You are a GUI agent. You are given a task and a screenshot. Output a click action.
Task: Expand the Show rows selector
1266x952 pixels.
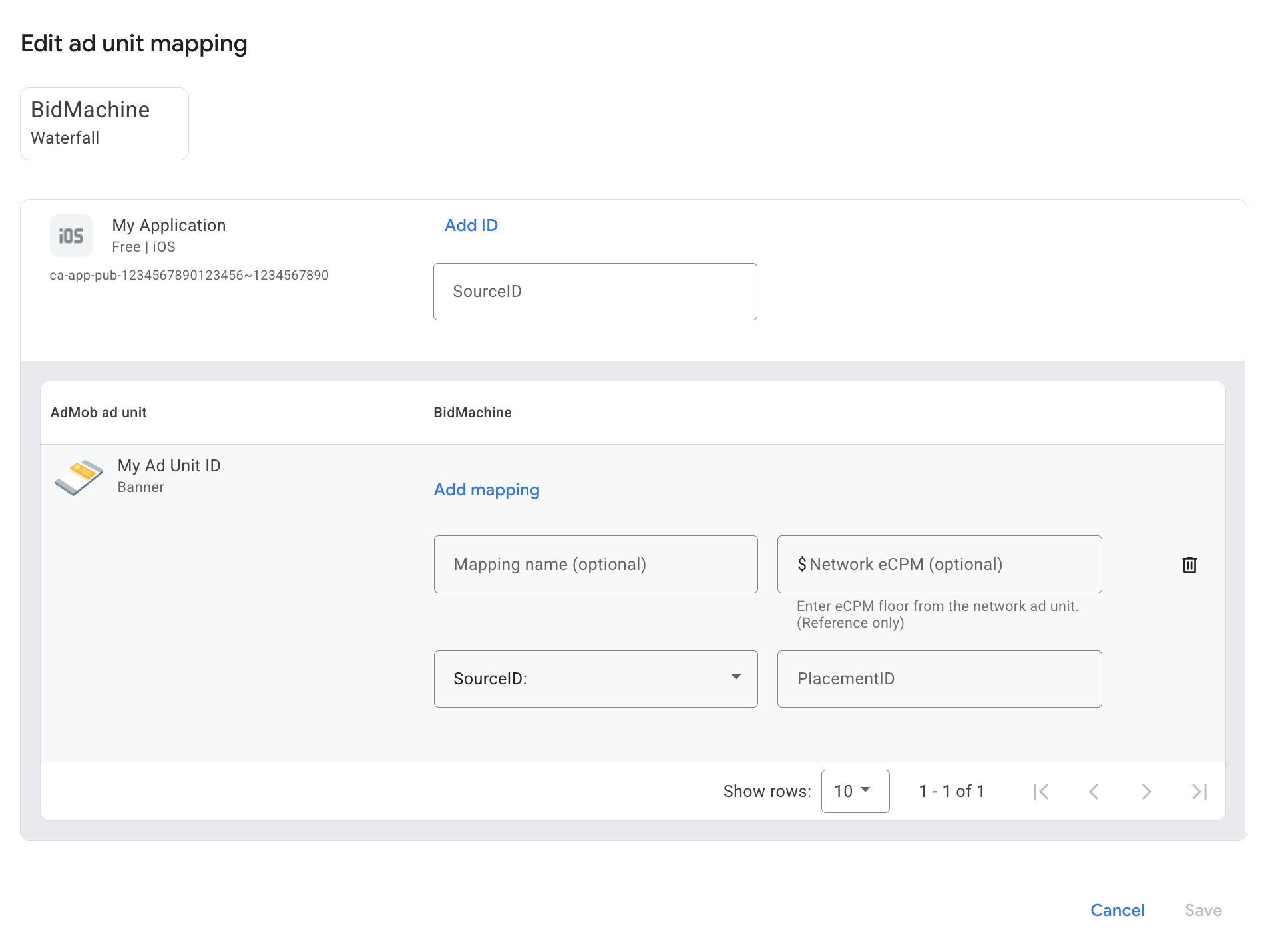tap(855, 791)
